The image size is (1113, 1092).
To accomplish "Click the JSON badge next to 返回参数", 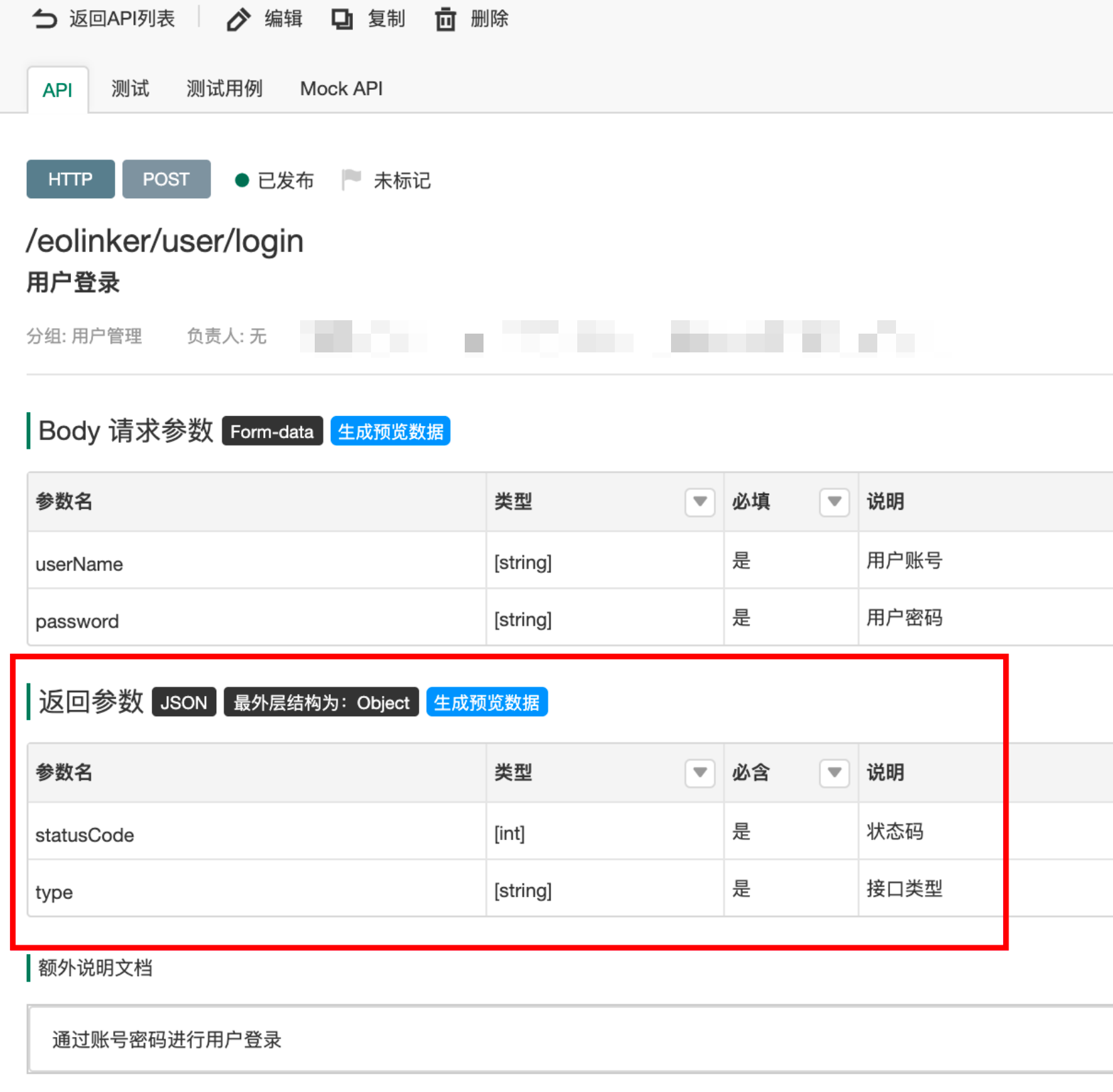I will tap(183, 702).
